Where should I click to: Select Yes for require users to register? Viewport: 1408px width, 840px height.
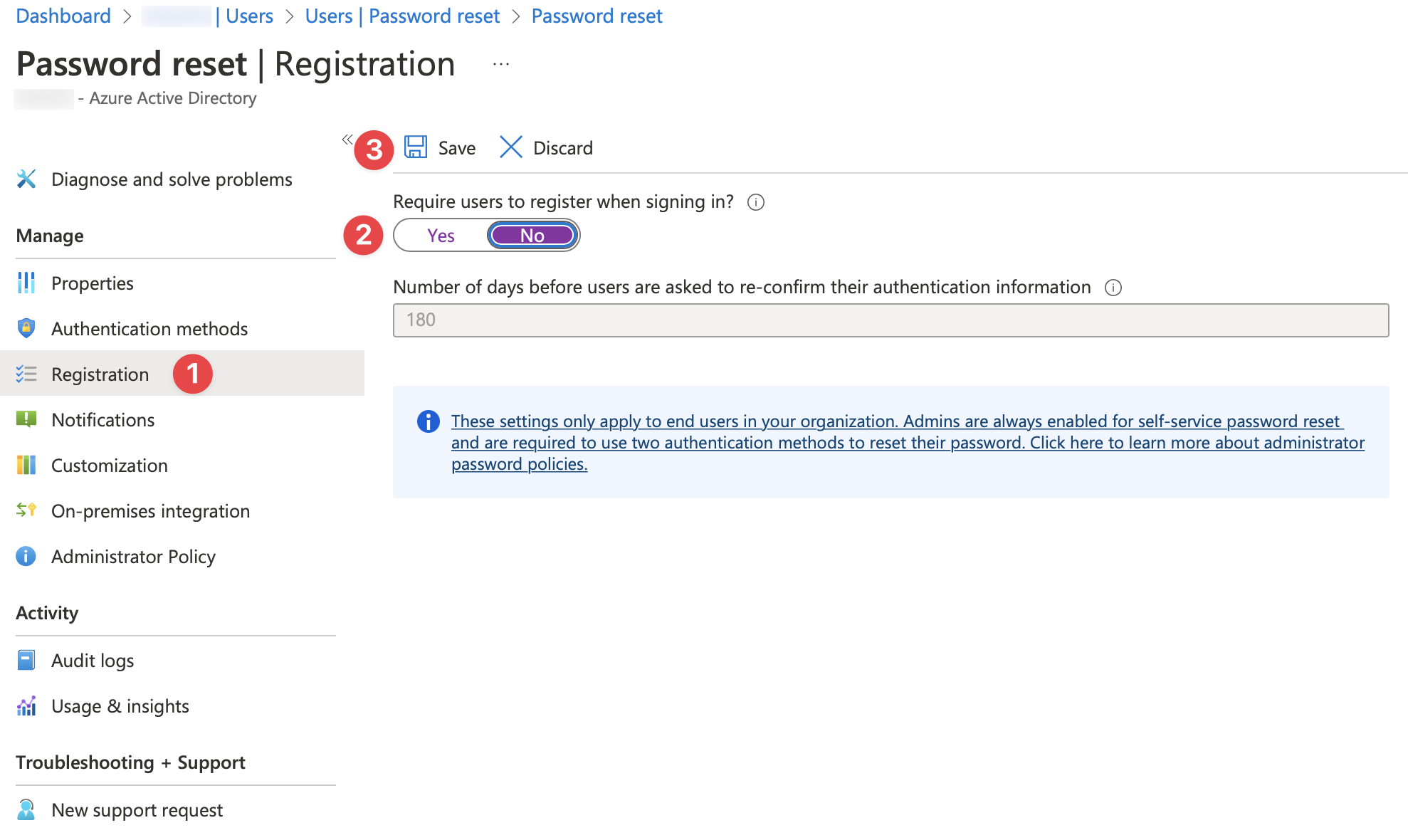click(441, 236)
